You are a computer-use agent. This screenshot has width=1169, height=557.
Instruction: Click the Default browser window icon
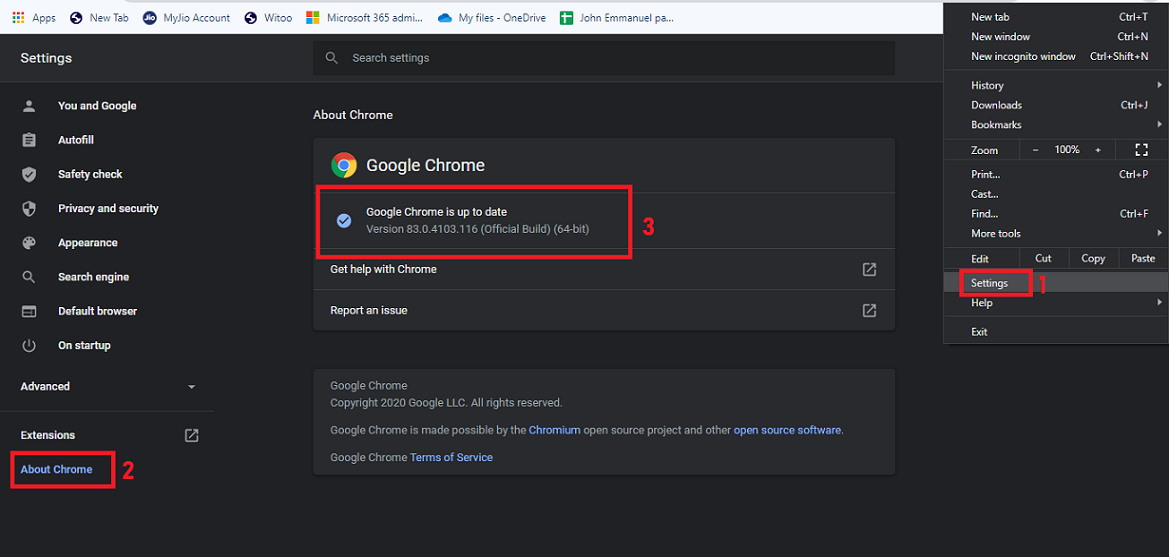[x=29, y=312]
